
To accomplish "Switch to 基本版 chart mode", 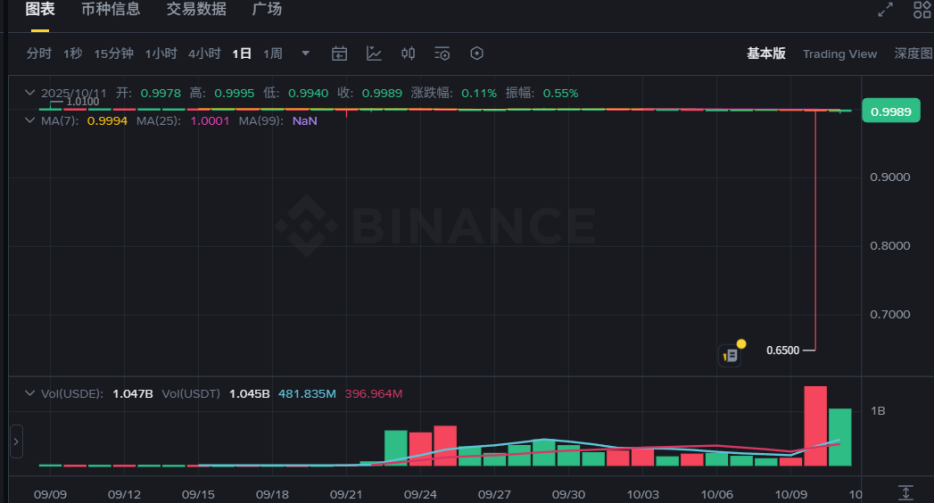I will (x=766, y=54).
